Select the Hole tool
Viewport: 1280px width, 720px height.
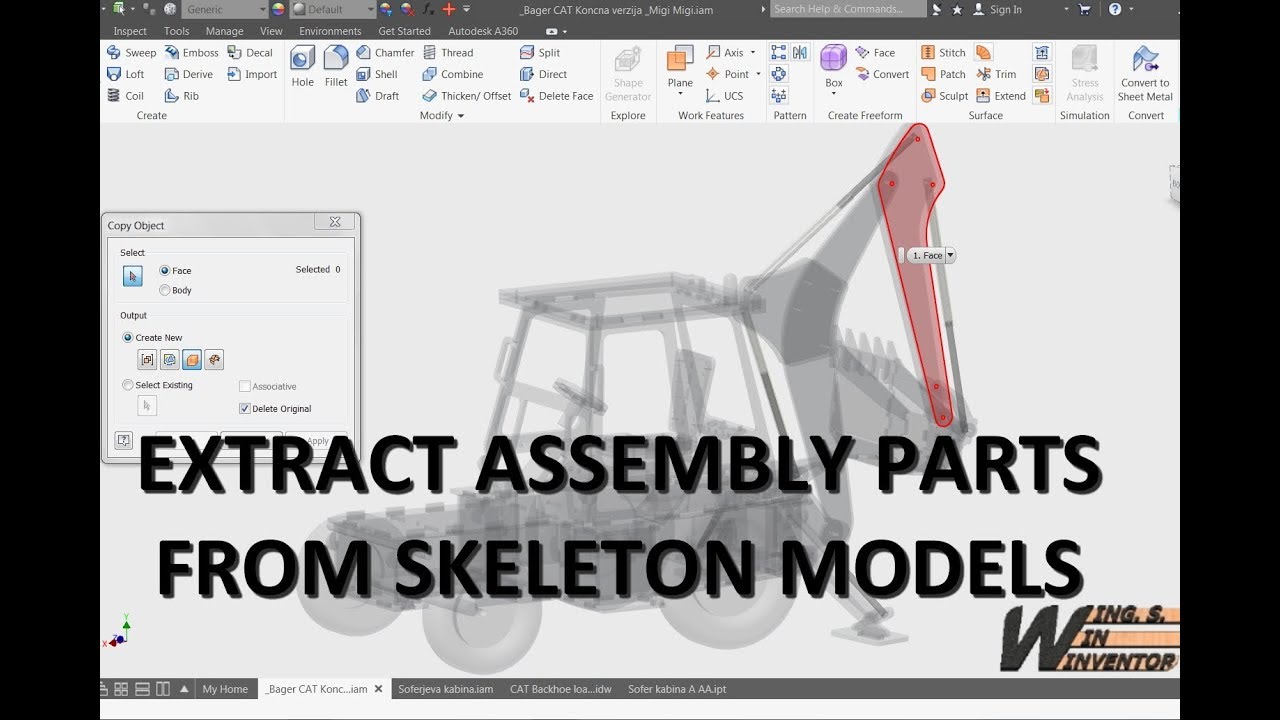tap(303, 67)
